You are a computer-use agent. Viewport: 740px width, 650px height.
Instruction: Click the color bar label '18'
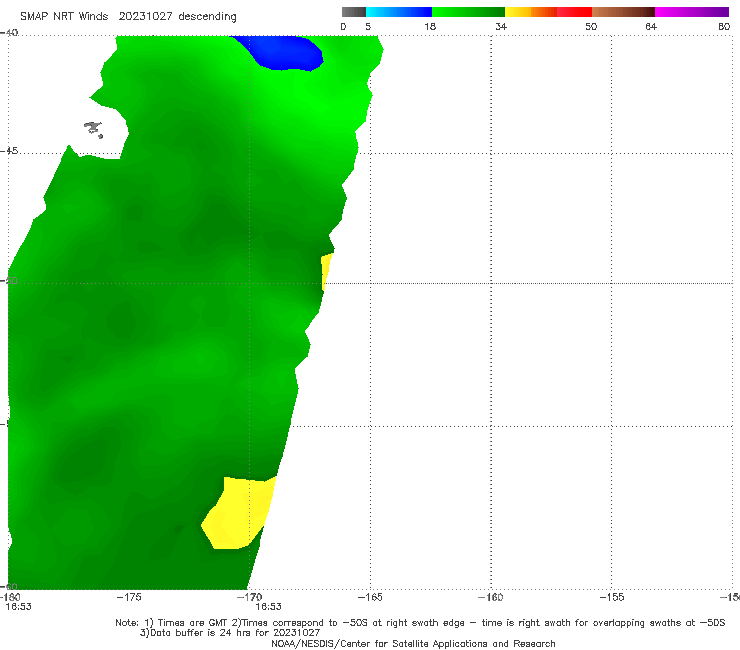[430, 26]
